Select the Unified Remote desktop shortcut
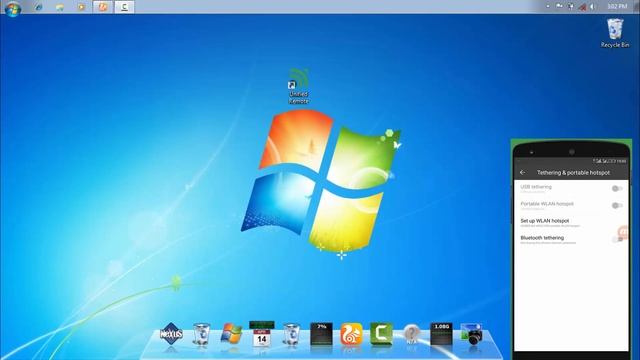The image size is (640, 360). [298, 86]
